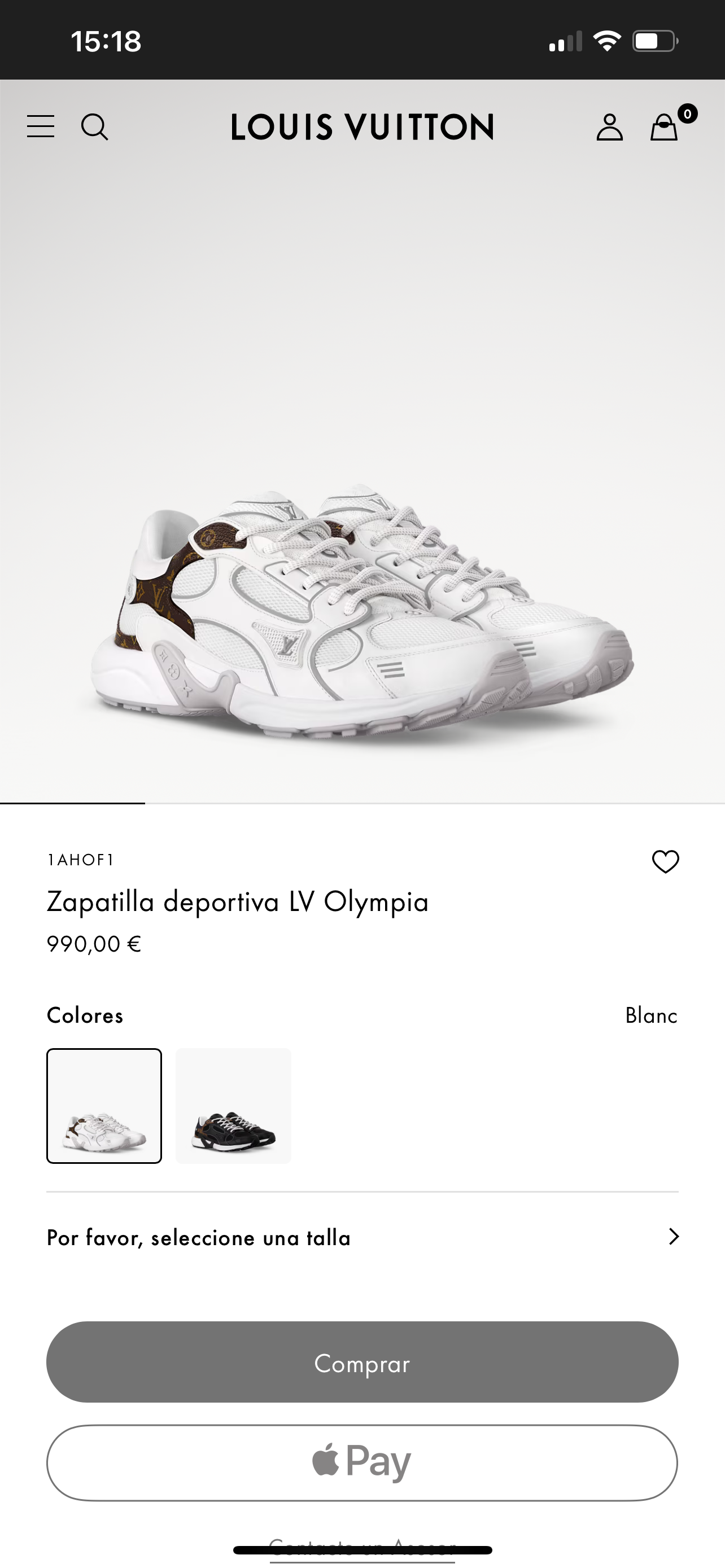Add sneaker to wishlist with heart
Viewport: 725px width, 1568px height.
pyautogui.click(x=665, y=861)
